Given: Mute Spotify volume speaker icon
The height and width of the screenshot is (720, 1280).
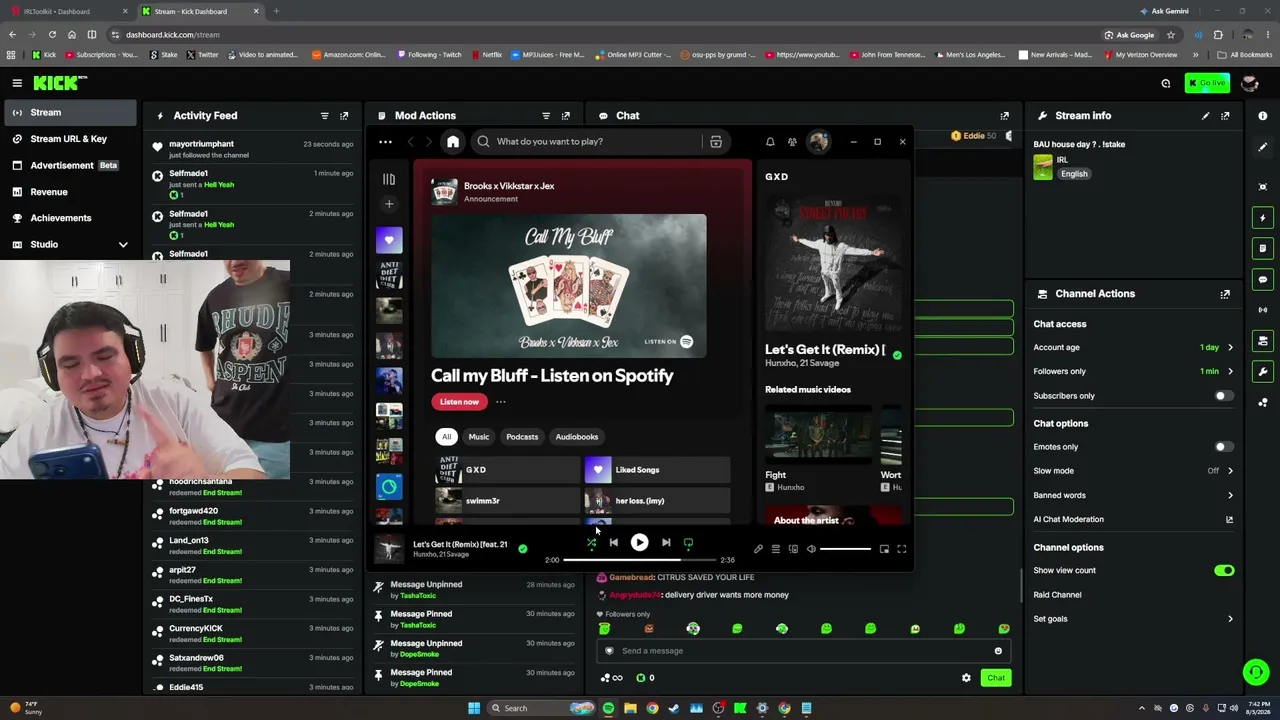Looking at the screenshot, I should (x=811, y=549).
